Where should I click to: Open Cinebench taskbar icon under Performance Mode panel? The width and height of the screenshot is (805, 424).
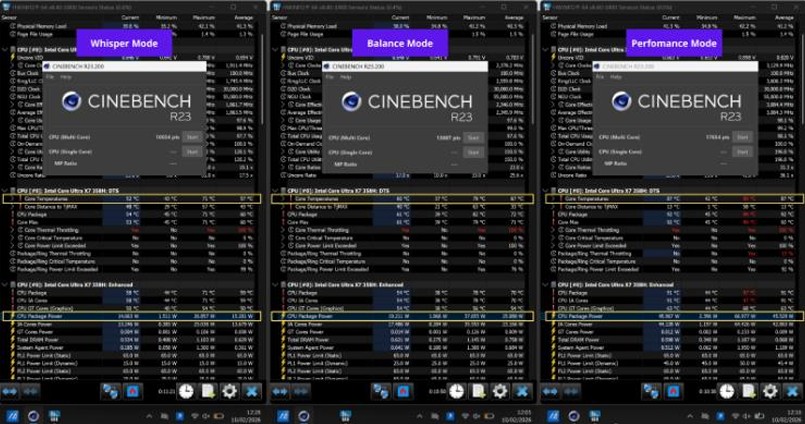click(x=573, y=416)
